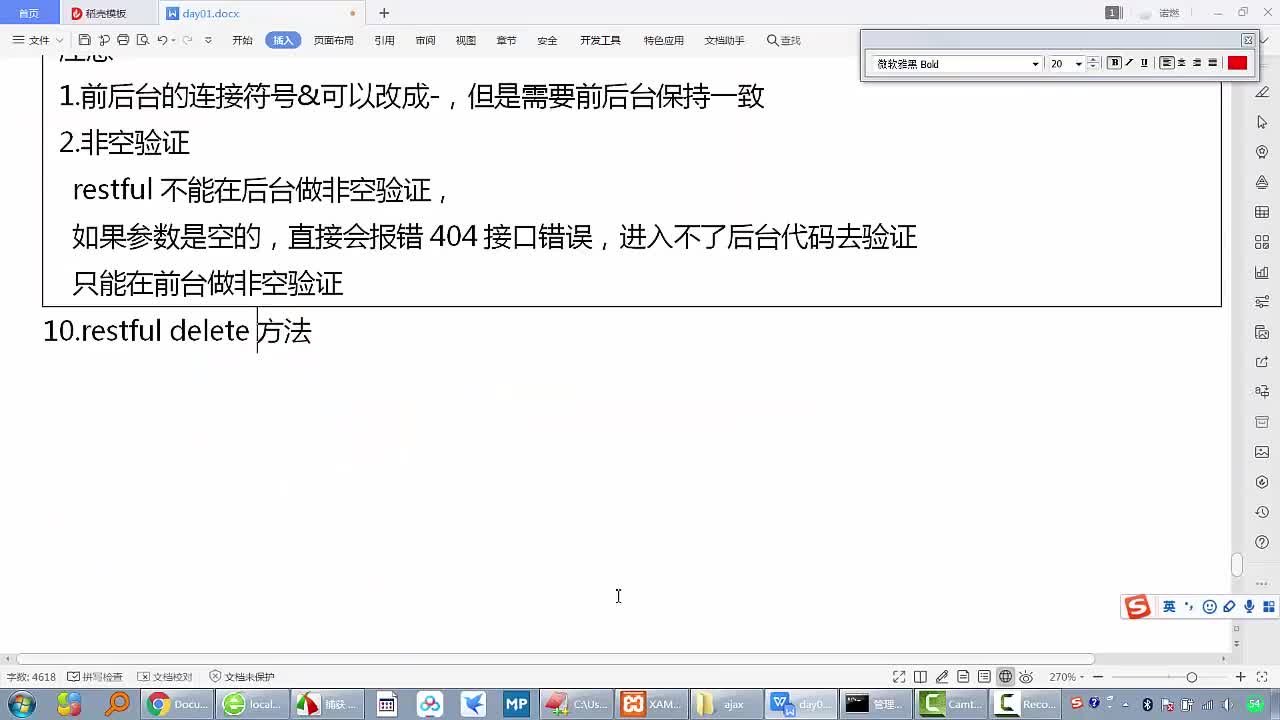Click the pen icon in right sidebar
The width and height of the screenshot is (1280, 720).
(x=1262, y=92)
